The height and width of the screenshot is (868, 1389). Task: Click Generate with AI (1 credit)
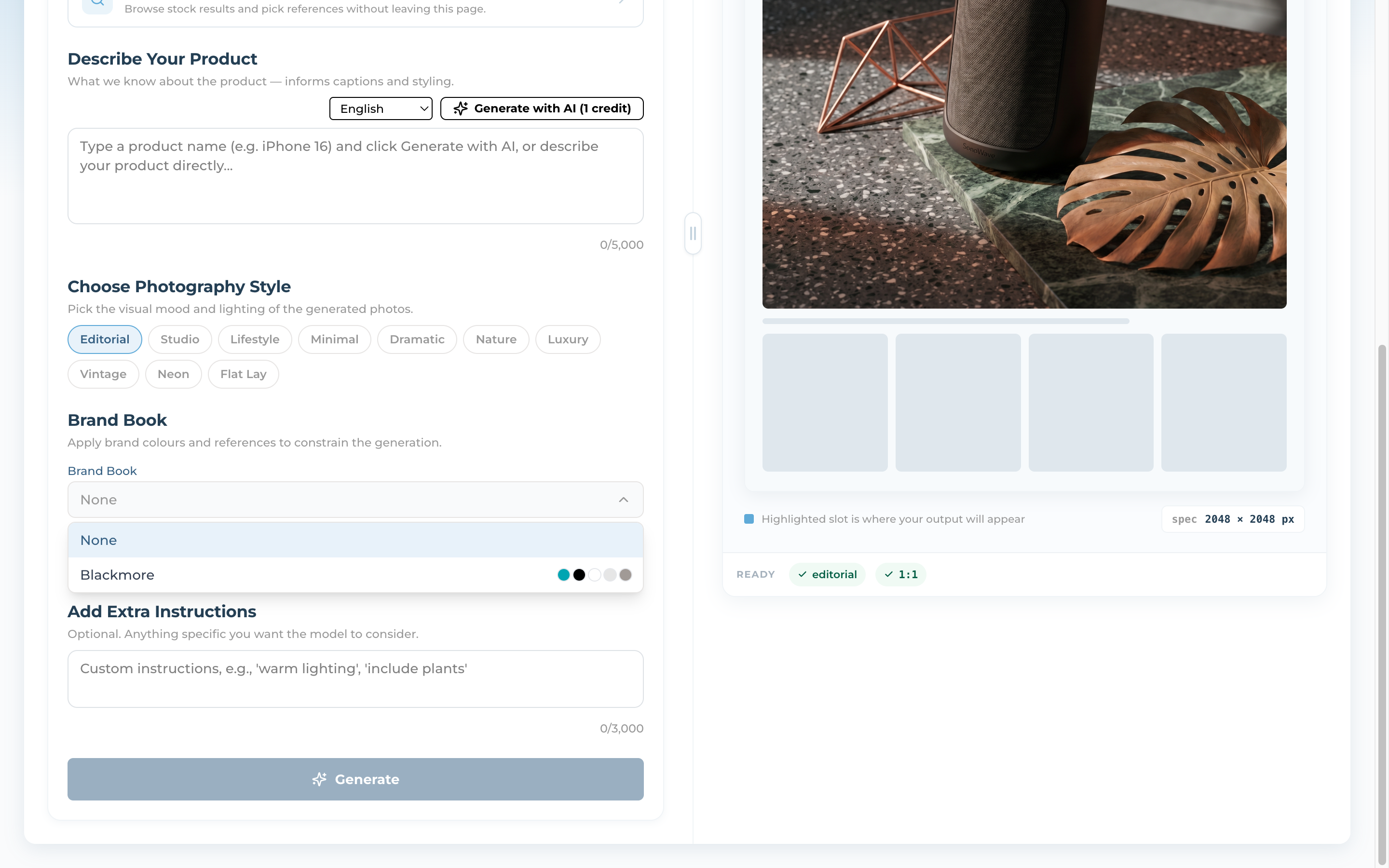(542, 108)
